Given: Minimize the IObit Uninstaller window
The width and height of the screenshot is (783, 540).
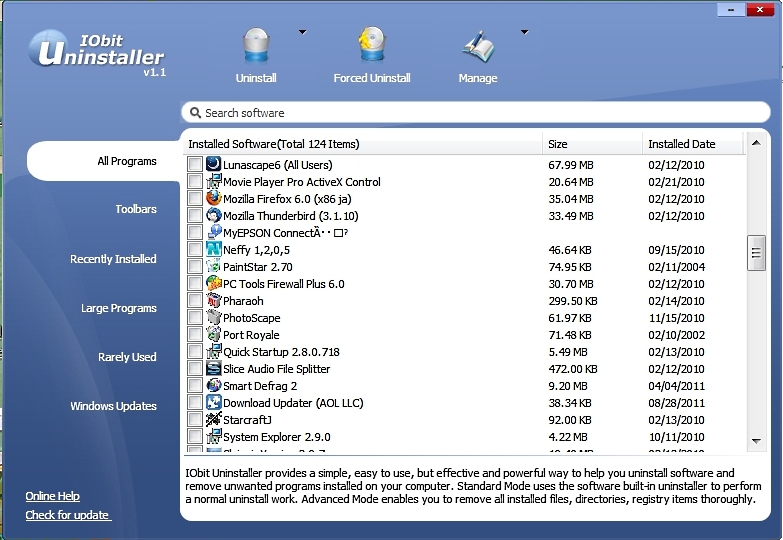Looking at the screenshot, I should point(731,9).
